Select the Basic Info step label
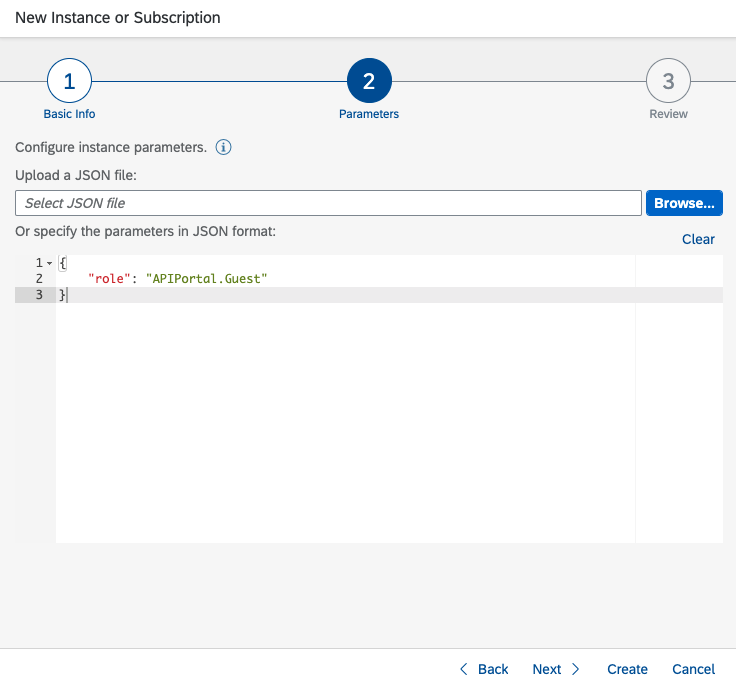736x683 pixels. tap(69, 114)
